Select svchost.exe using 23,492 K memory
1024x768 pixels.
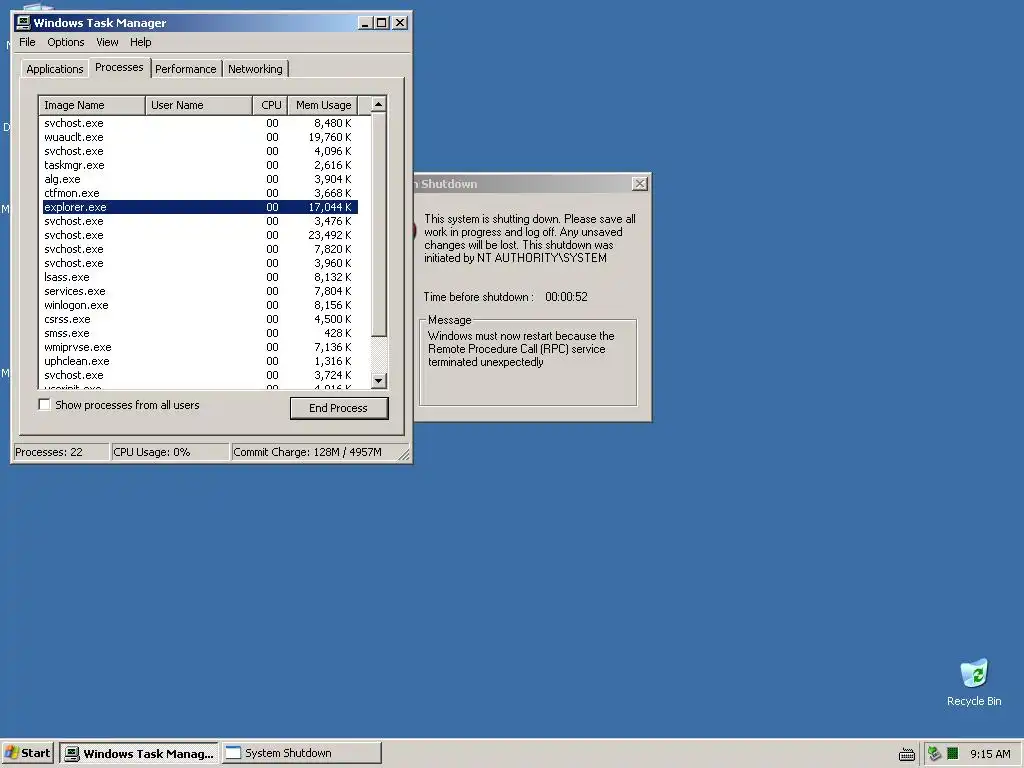coord(199,235)
